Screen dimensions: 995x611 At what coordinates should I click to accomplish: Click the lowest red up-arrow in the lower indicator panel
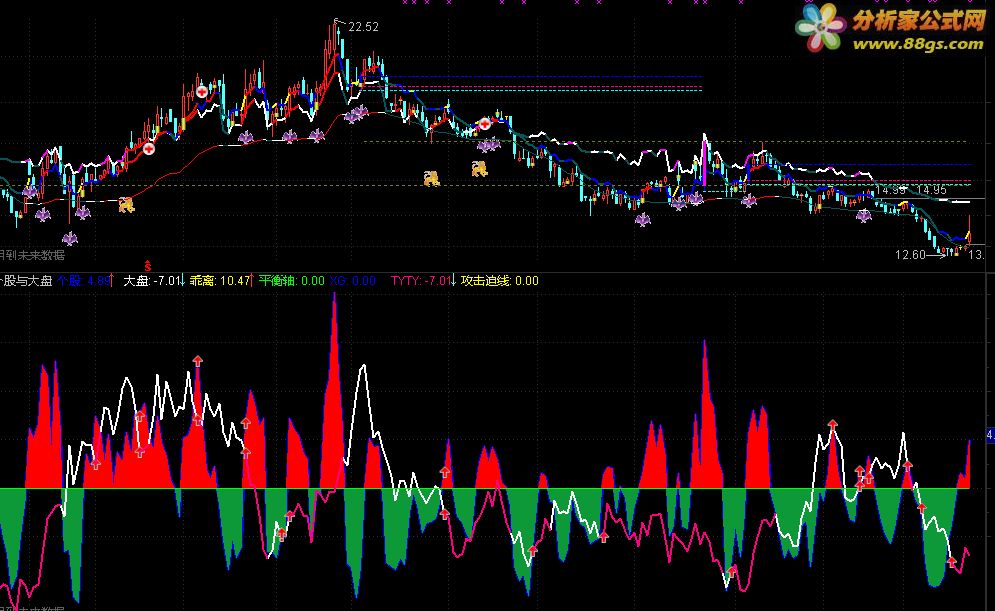click(x=732, y=572)
